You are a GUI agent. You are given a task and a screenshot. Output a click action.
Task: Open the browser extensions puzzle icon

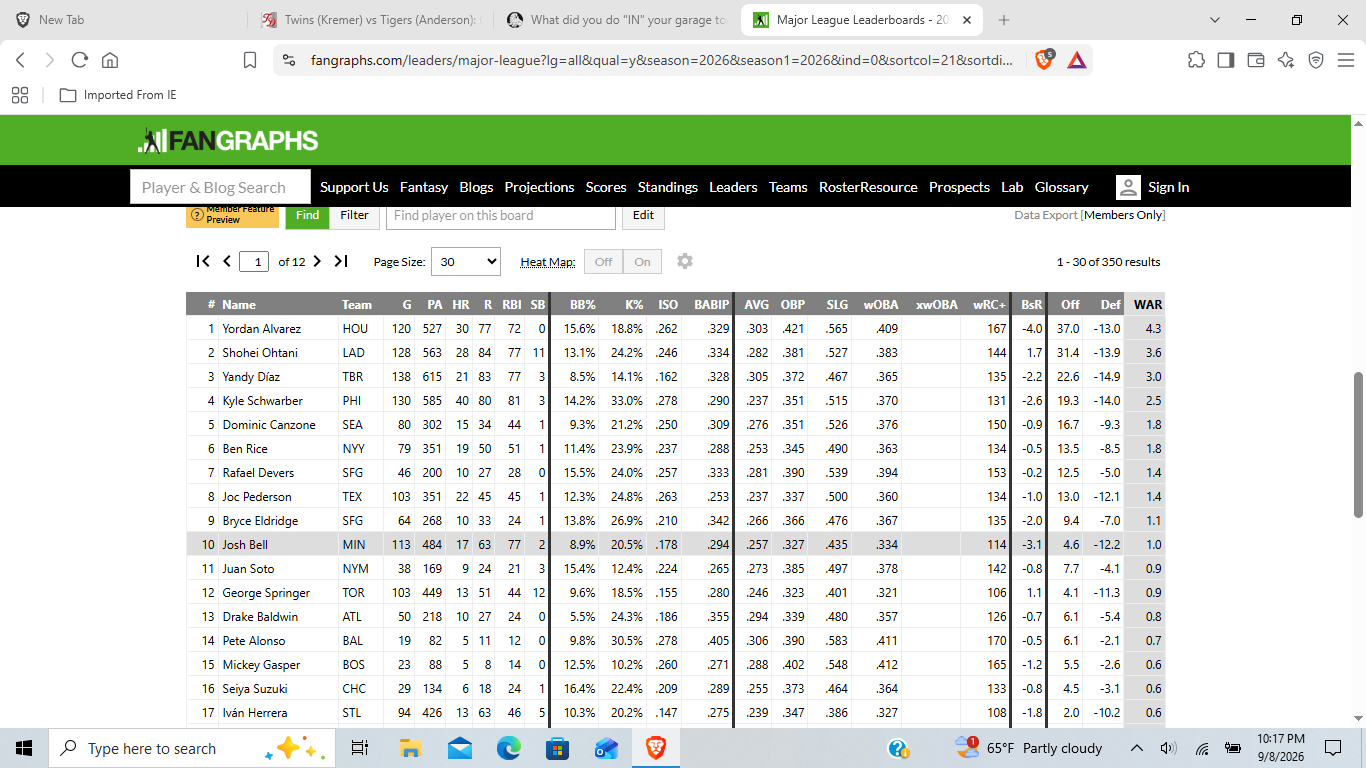[1196, 60]
